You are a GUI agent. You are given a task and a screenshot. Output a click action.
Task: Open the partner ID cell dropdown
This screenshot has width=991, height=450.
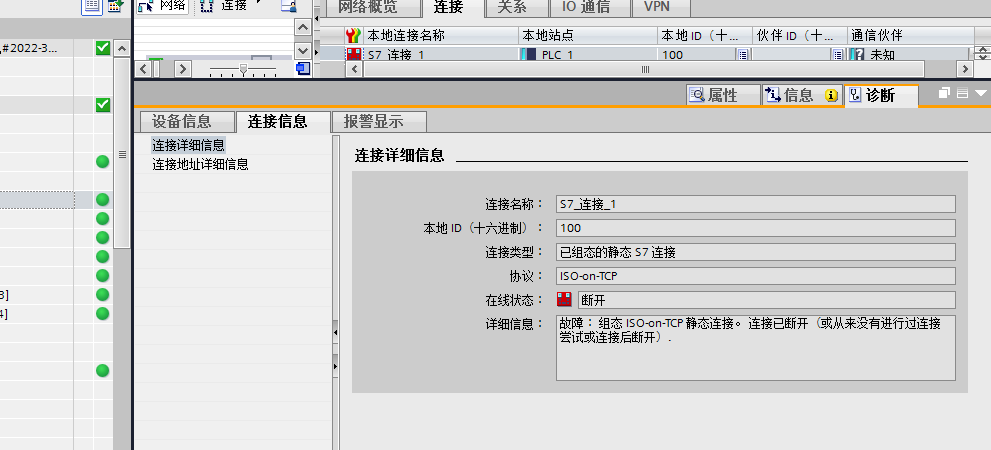(x=837, y=55)
